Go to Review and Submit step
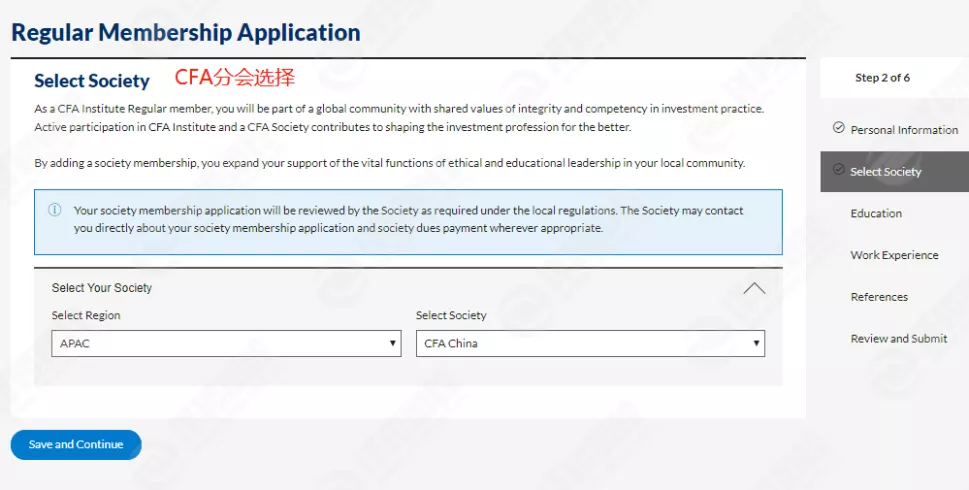The image size is (969, 490). pos(898,339)
